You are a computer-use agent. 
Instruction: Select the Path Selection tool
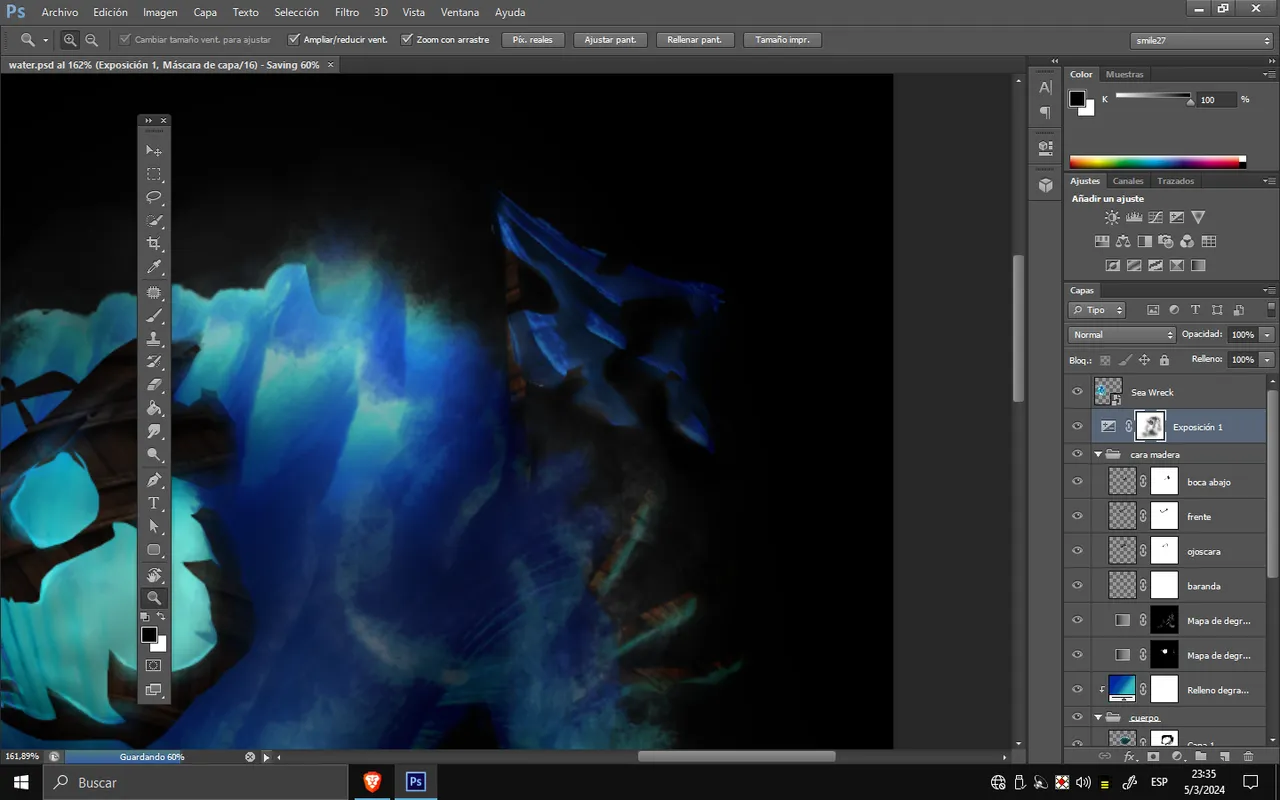(154, 526)
